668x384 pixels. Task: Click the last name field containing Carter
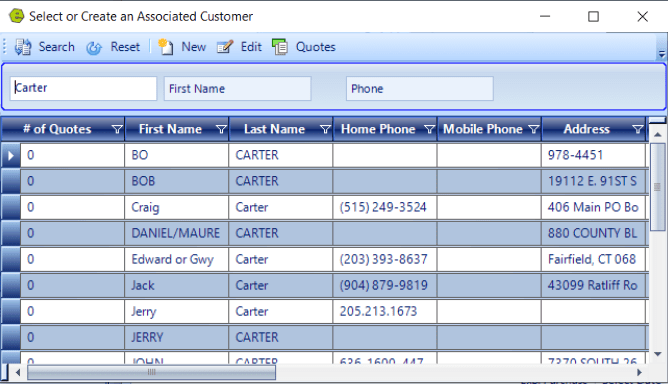[x=84, y=88]
